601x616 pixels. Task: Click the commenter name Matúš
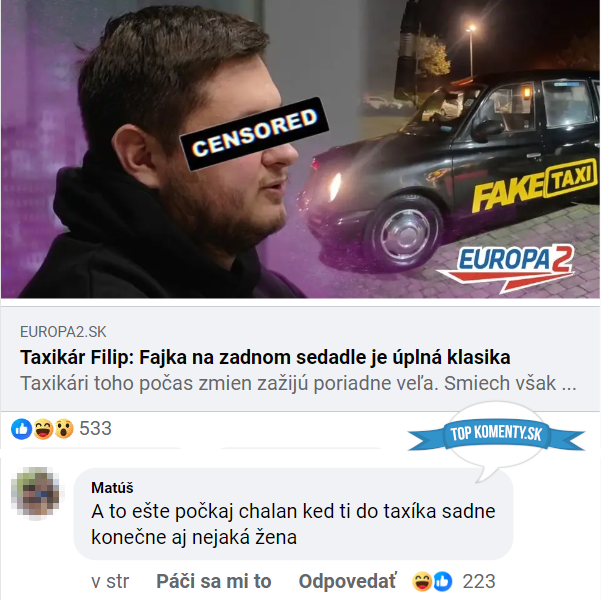tap(112, 488)
